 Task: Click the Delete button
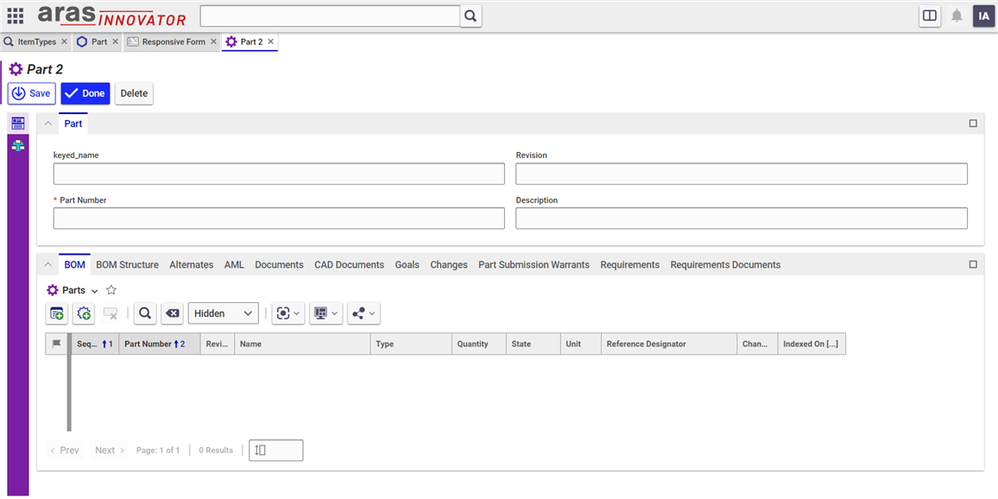(134, 93)
